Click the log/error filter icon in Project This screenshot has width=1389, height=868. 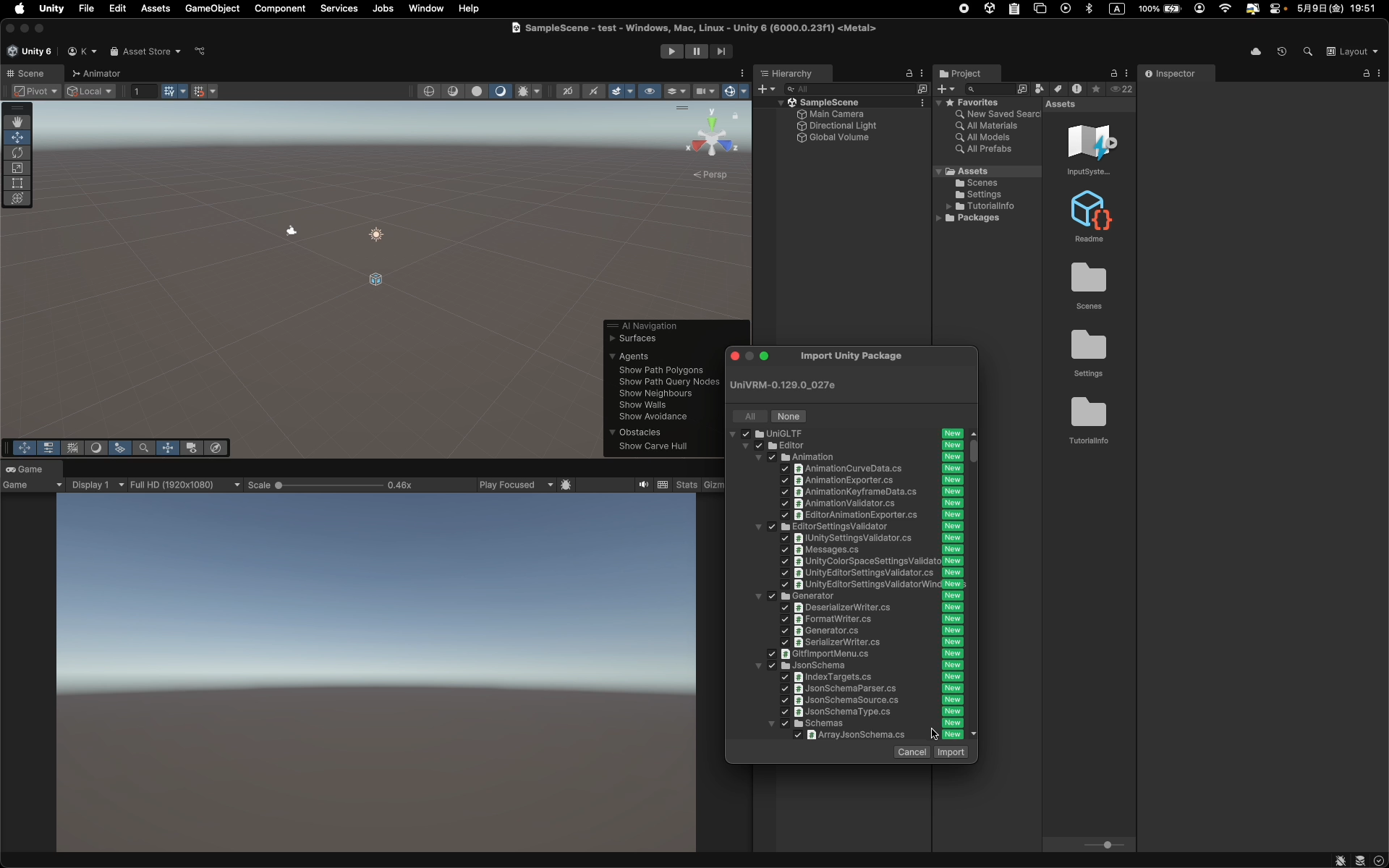click(x=1077, y=89)
